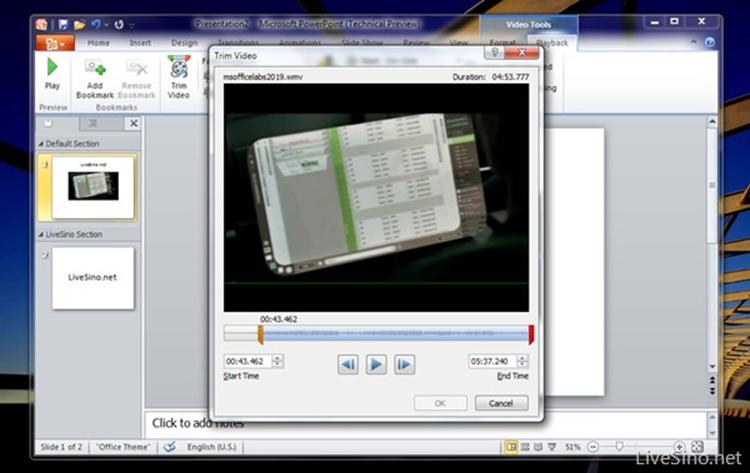Click the English (U.S.) language indicator
Screen dimensions: 750x473
[211, 447]
